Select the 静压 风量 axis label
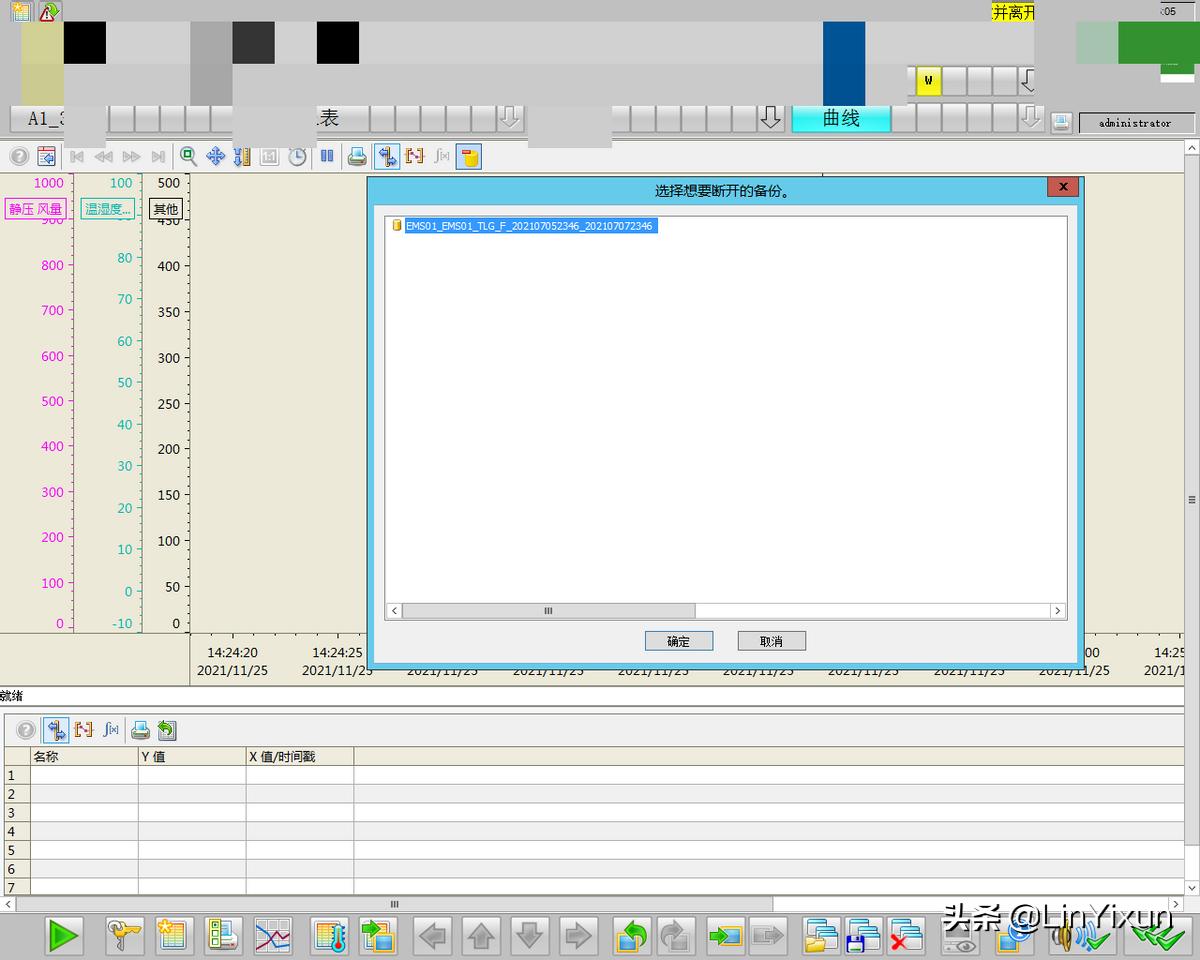The height and width of the screenshot is (960, 1200). coord(35,209)
